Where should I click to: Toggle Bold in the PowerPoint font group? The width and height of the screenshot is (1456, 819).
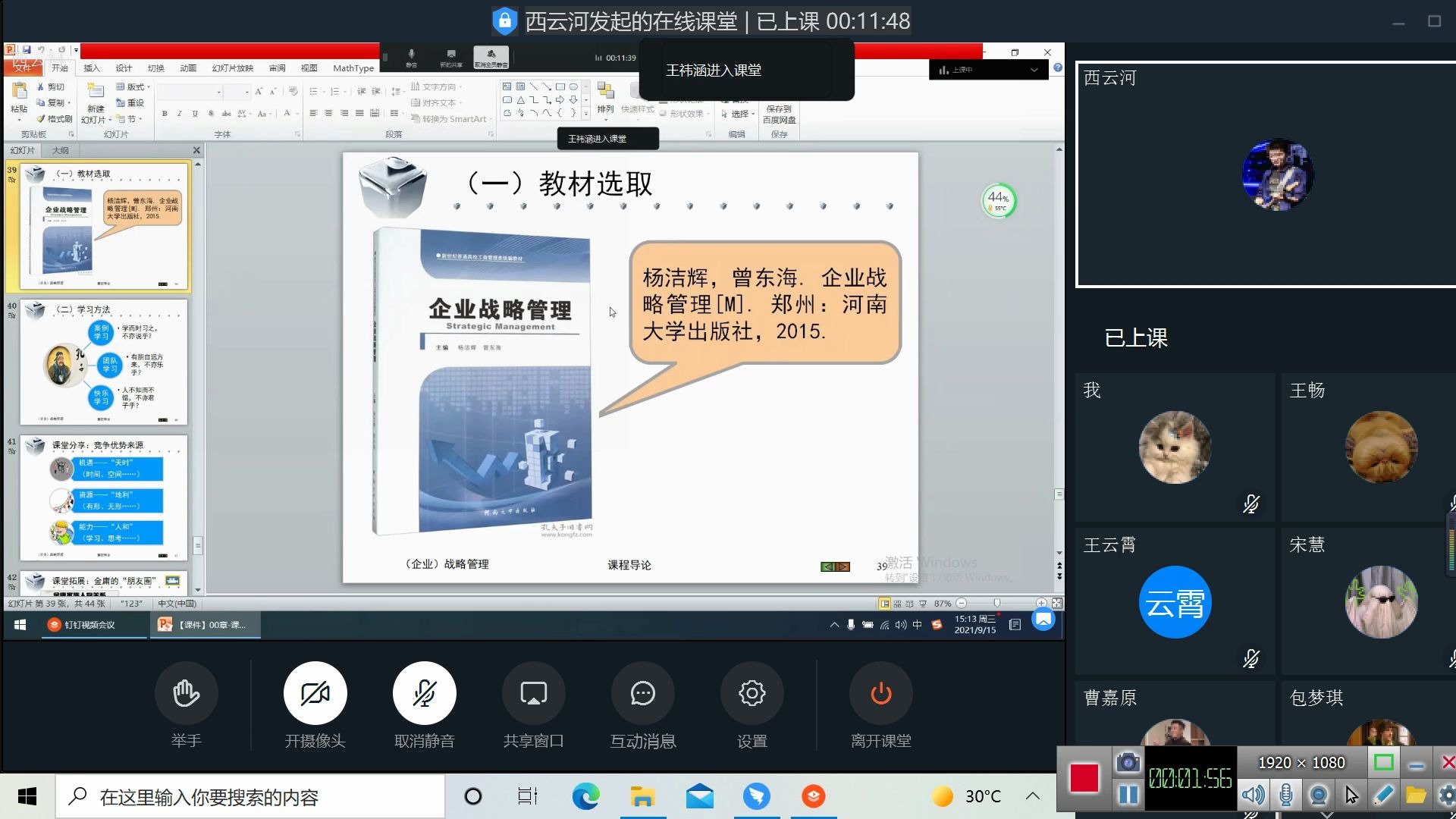pyautogui.click(x=165, y=114)
